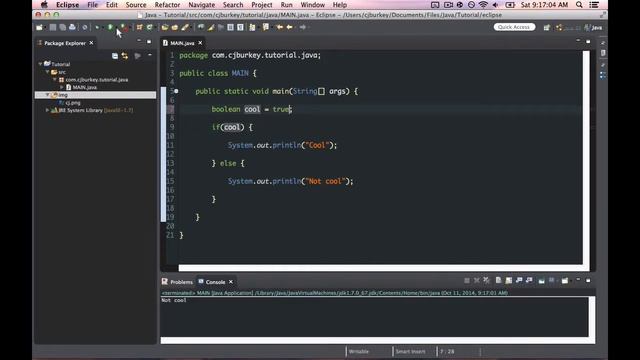Minimize the Package Explorer panel
The image size is (640, 360).
click(139, 41)
